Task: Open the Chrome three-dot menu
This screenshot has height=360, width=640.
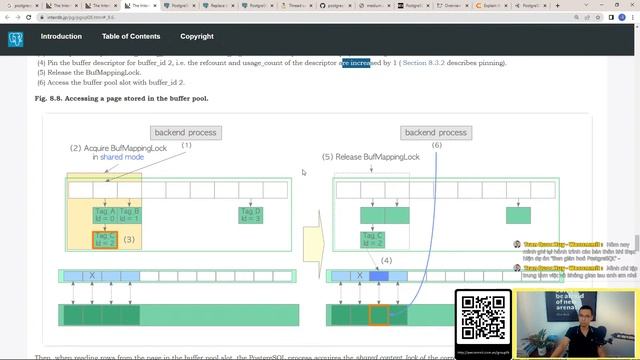Action: 633,18
